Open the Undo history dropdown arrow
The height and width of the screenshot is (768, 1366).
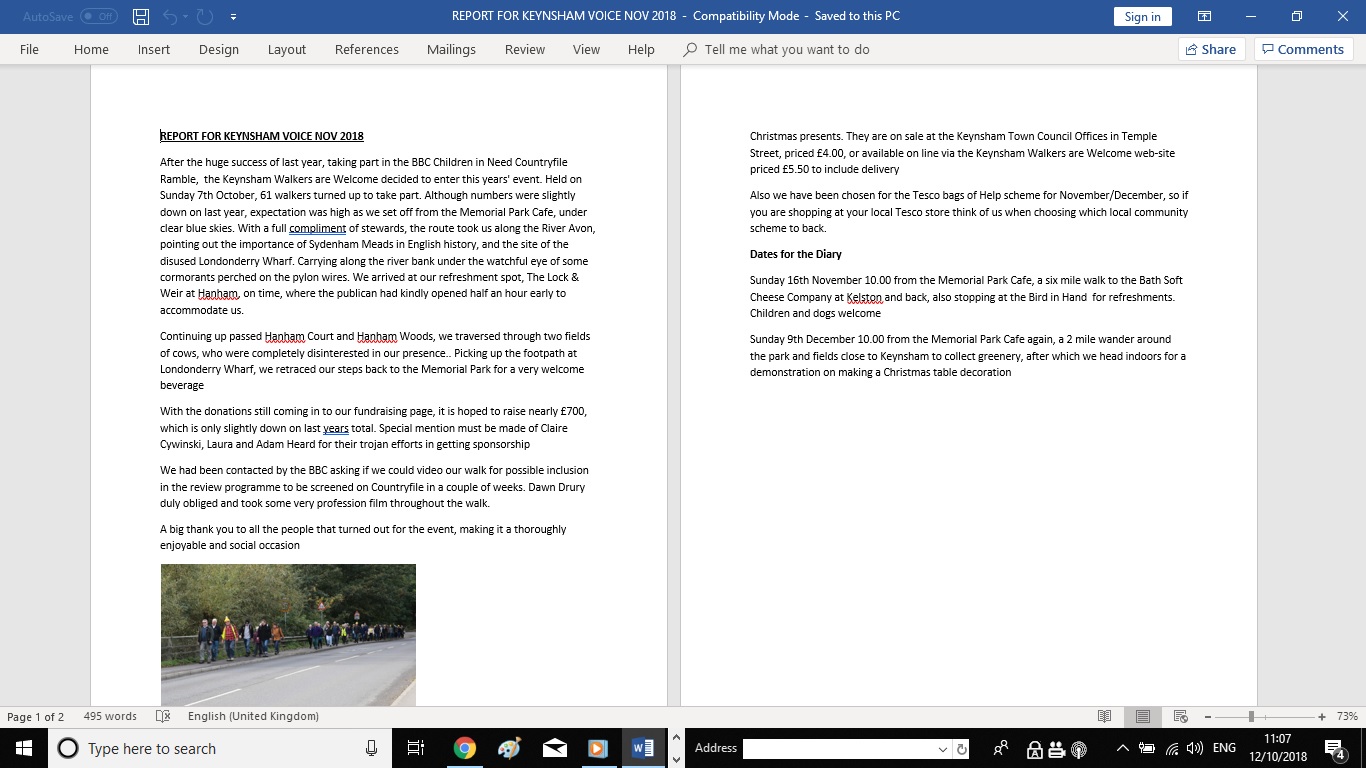tap(186, 17)
